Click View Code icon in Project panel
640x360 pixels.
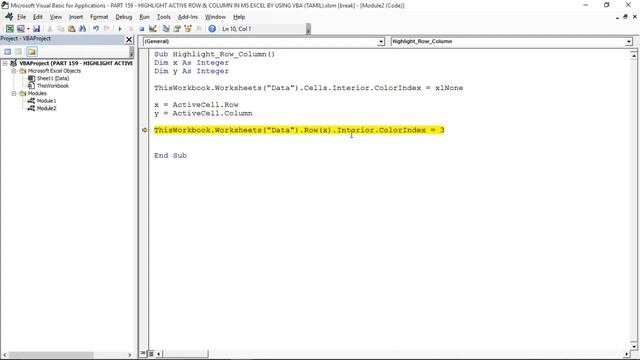coord(7,51)
